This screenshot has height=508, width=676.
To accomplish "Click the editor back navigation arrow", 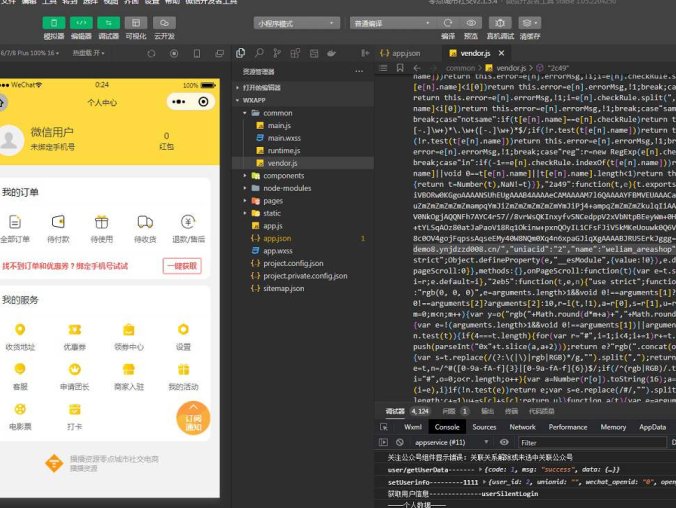I will pyautogui.click(x=417, y=68).
